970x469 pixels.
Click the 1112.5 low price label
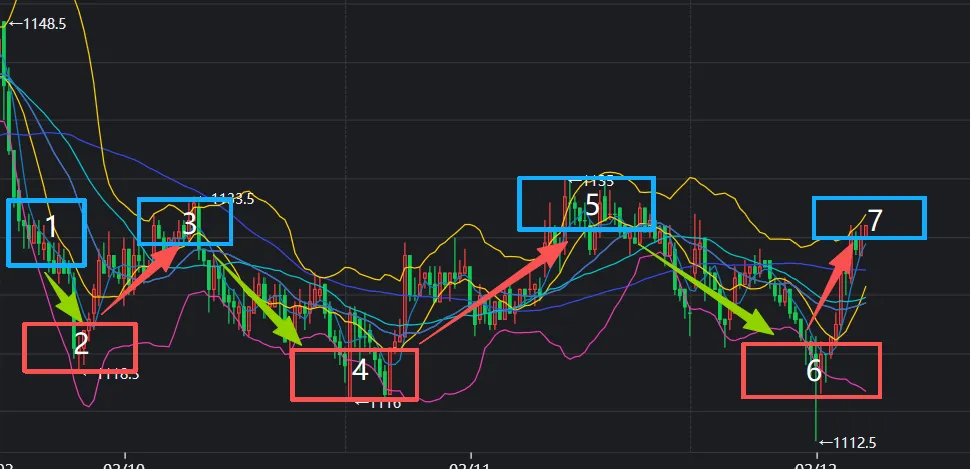(x=847, y=443)
